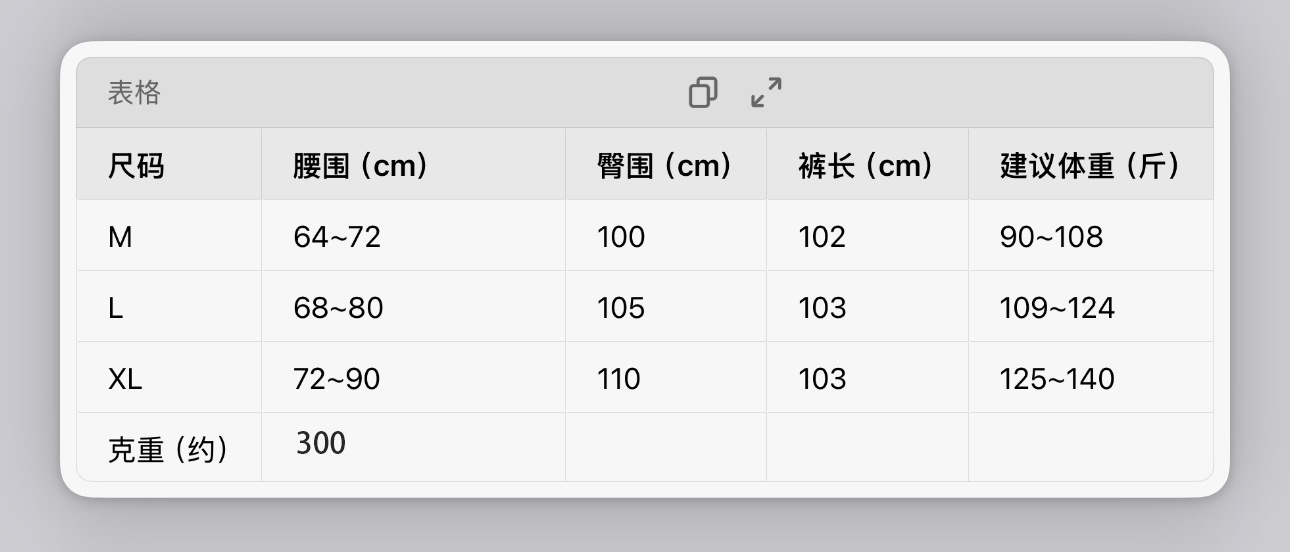Expand the table to fullscreen view
Image resolution: width=1290 pixels, height=552 pixels.
[x=766, y=93]
